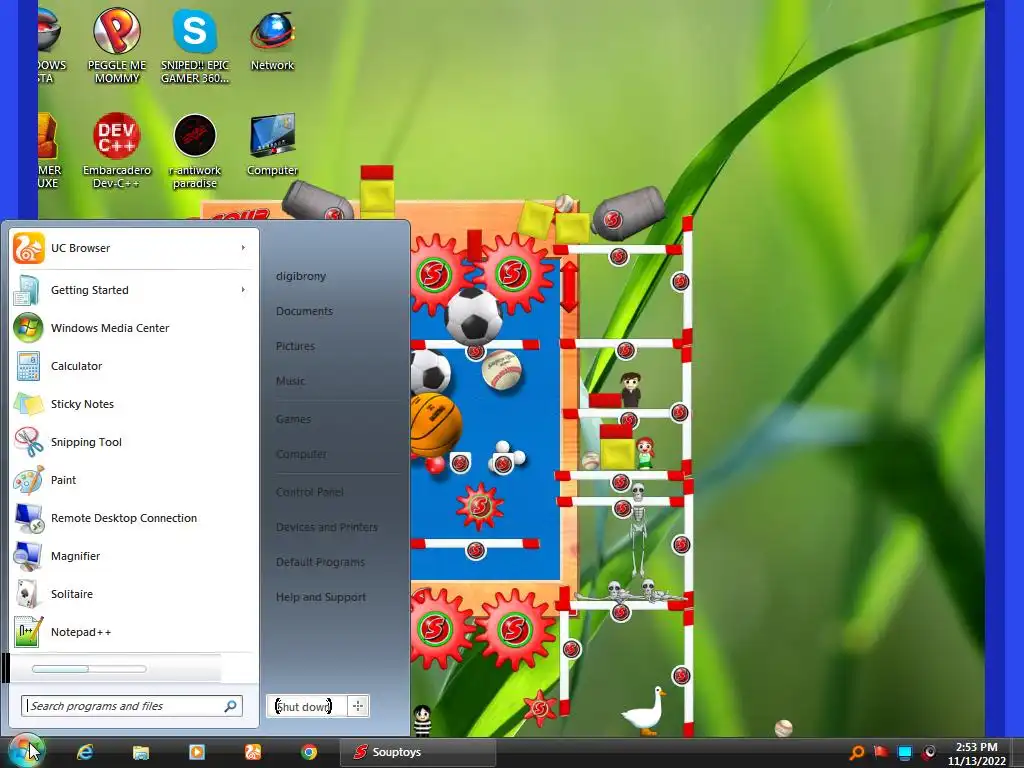Click the All Programs progress bar

coord(89,669)
